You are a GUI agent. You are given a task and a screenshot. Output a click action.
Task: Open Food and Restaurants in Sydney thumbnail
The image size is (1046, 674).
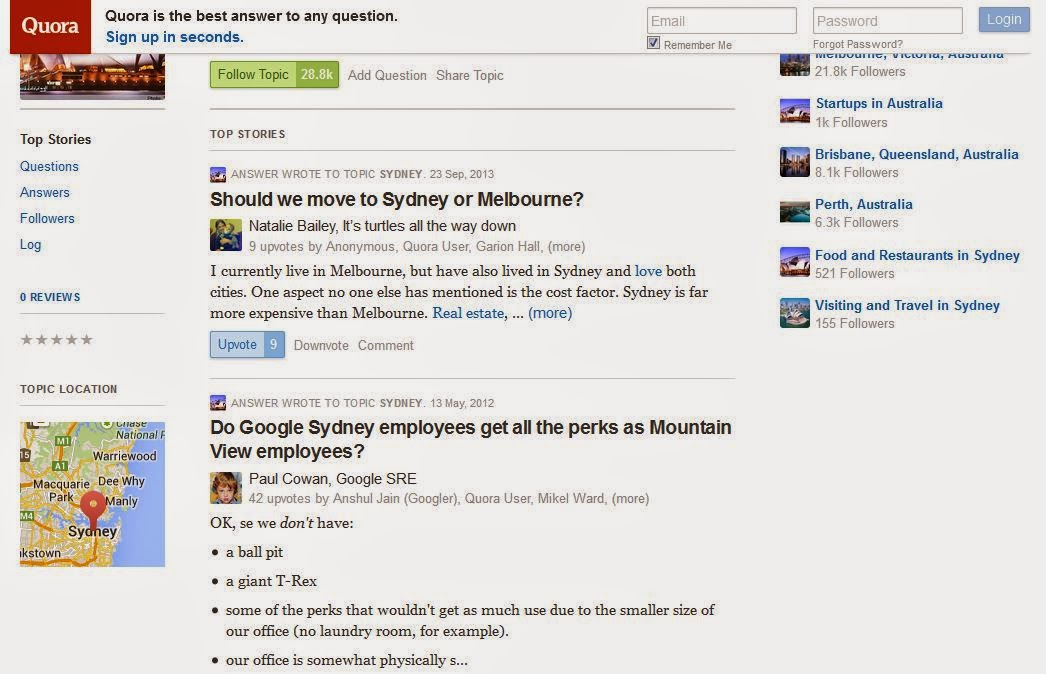795,262
